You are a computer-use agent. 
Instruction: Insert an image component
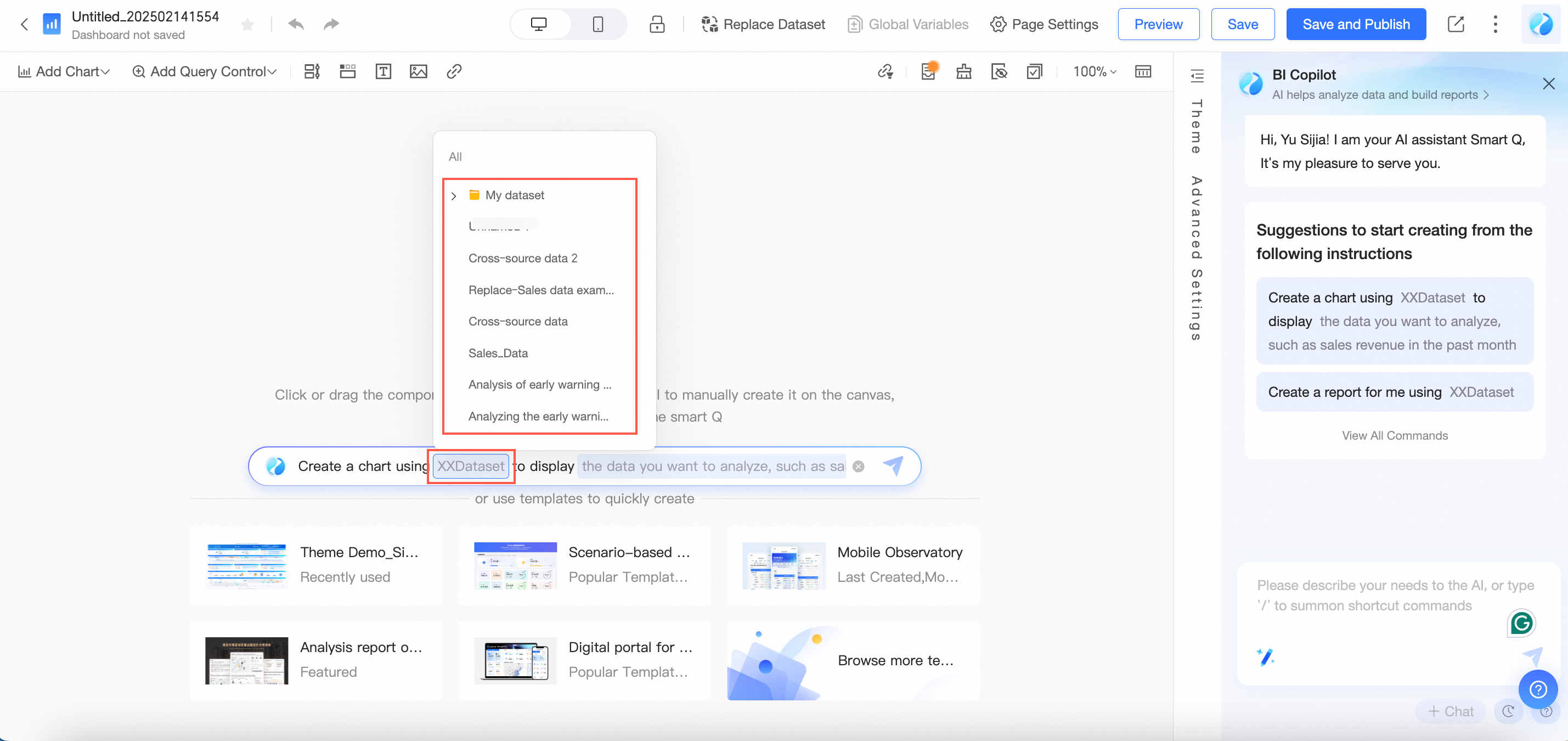[418, 71]
